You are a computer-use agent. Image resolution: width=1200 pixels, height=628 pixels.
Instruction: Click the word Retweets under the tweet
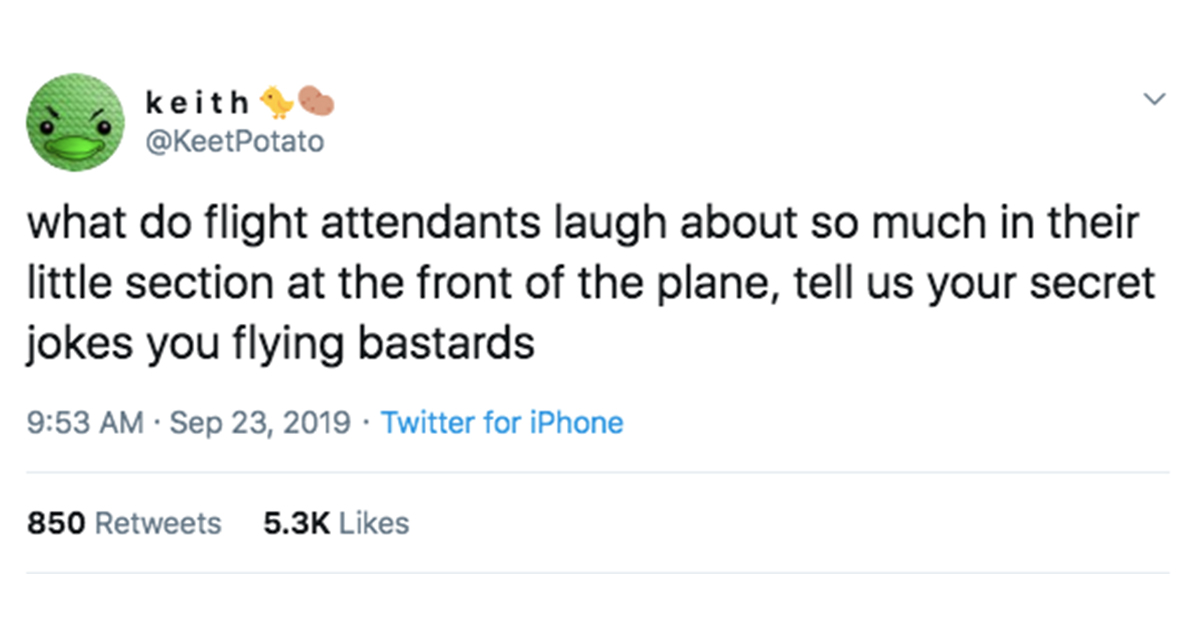tap(158, 523)
